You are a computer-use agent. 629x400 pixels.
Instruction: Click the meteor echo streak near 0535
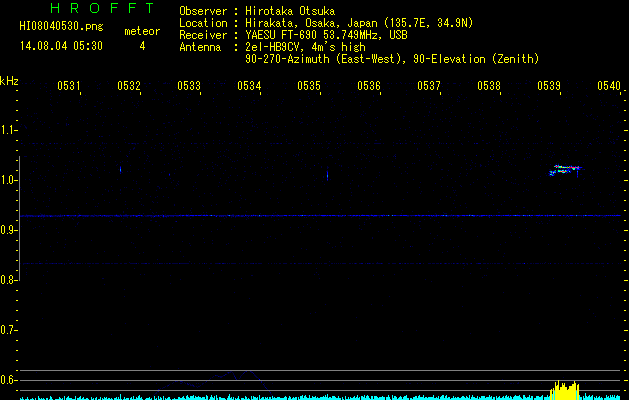327,175
